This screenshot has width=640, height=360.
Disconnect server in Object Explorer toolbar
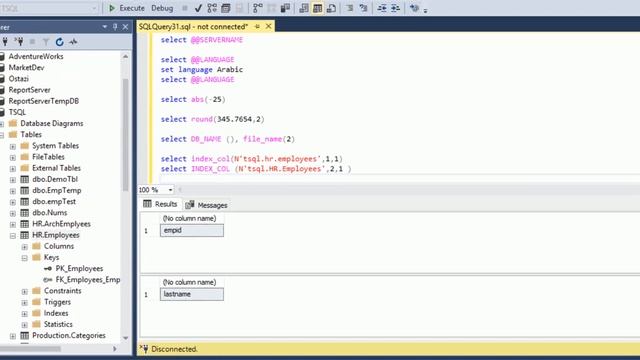[19, 42]
